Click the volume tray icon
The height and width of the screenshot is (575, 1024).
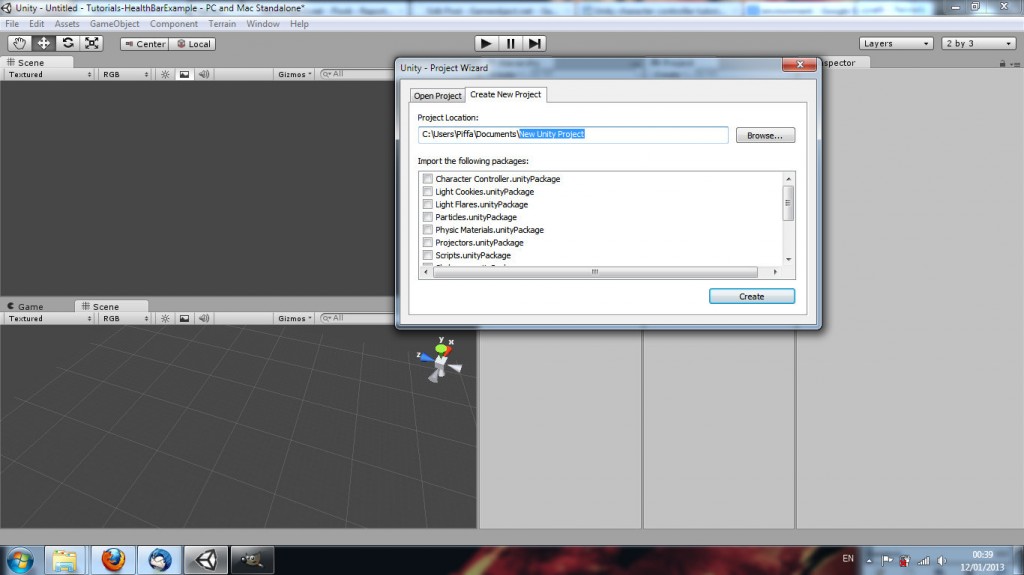(x=942, y=561)
